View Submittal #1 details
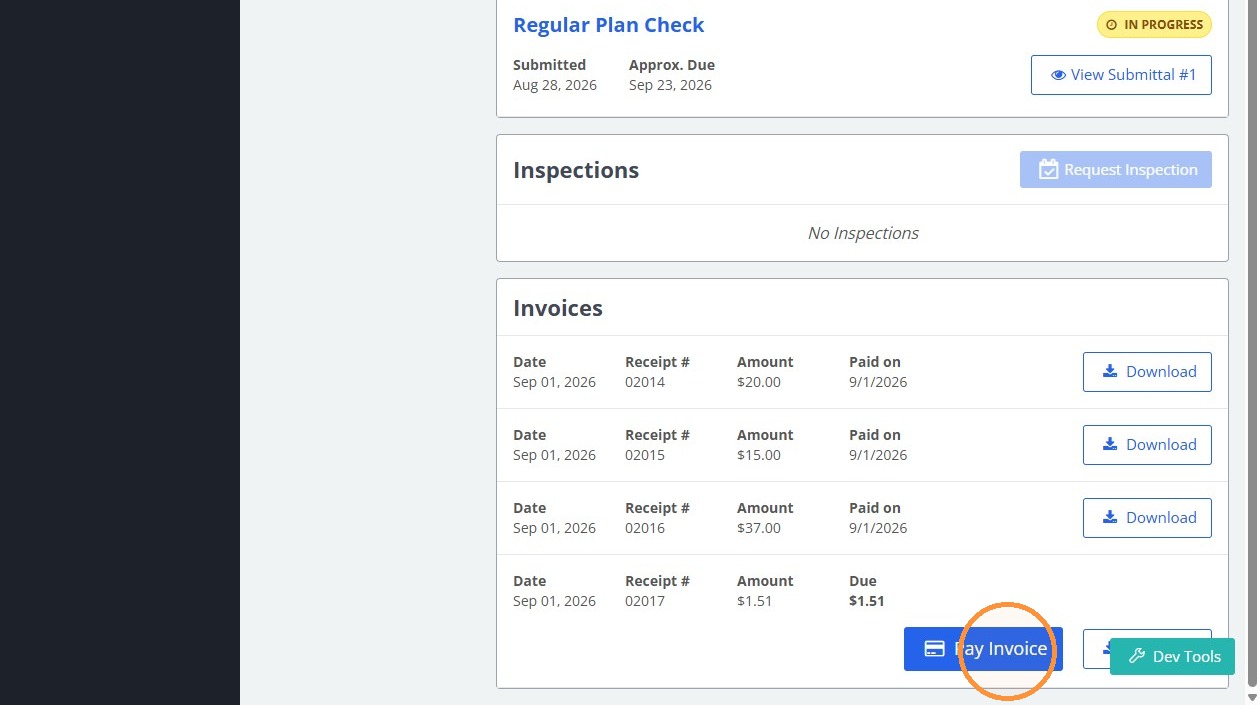Image resolution: width=1260 pixels, height=705 pixels. (1121, 75)
